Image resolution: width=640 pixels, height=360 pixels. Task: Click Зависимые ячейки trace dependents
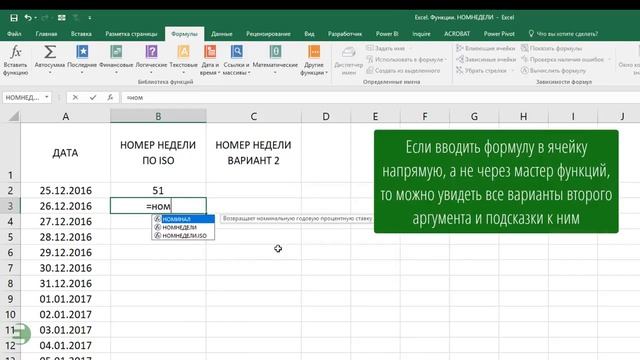coord(486,60)
